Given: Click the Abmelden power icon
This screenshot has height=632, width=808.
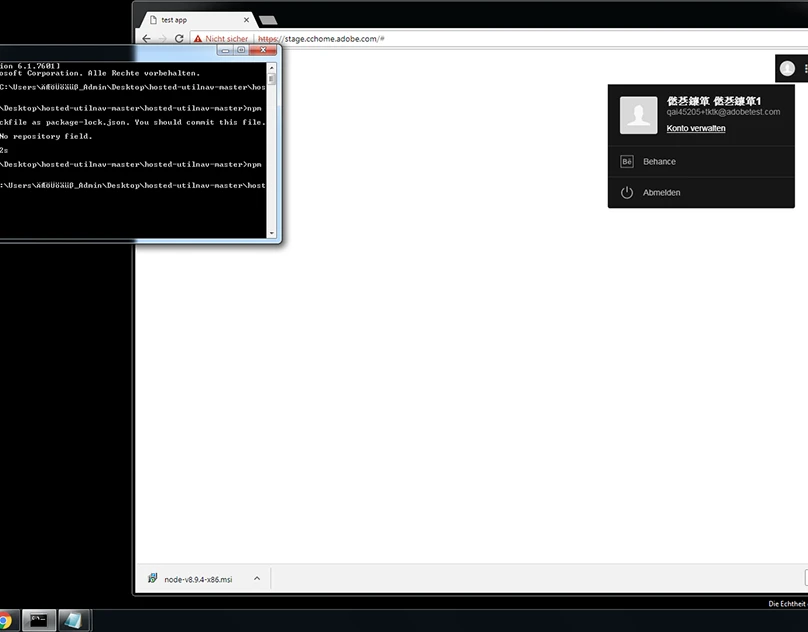Looking at the screenshot, I should pyautogui.click(x=627, y=192).
